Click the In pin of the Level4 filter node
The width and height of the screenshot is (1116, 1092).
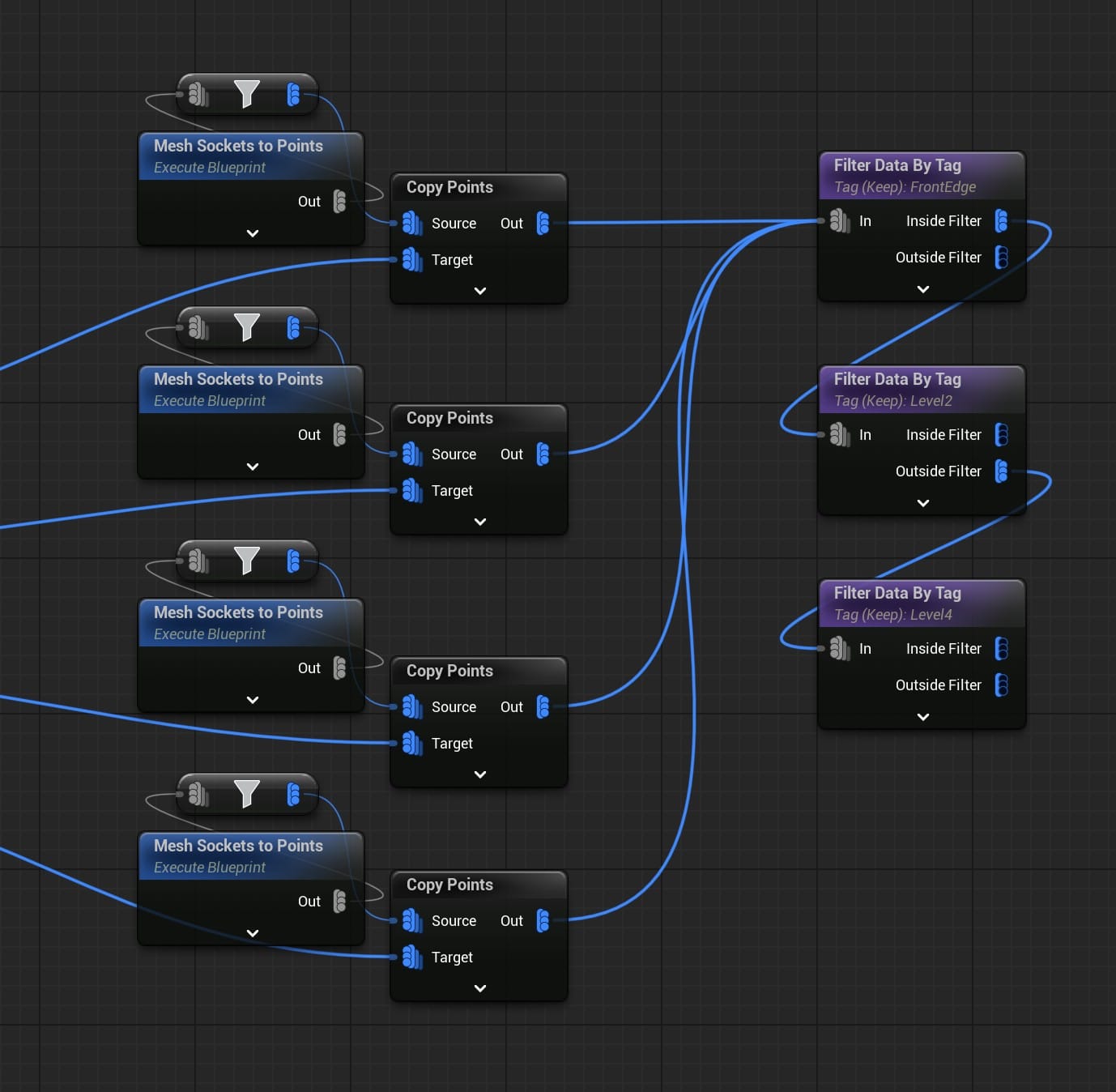(840, 649)
